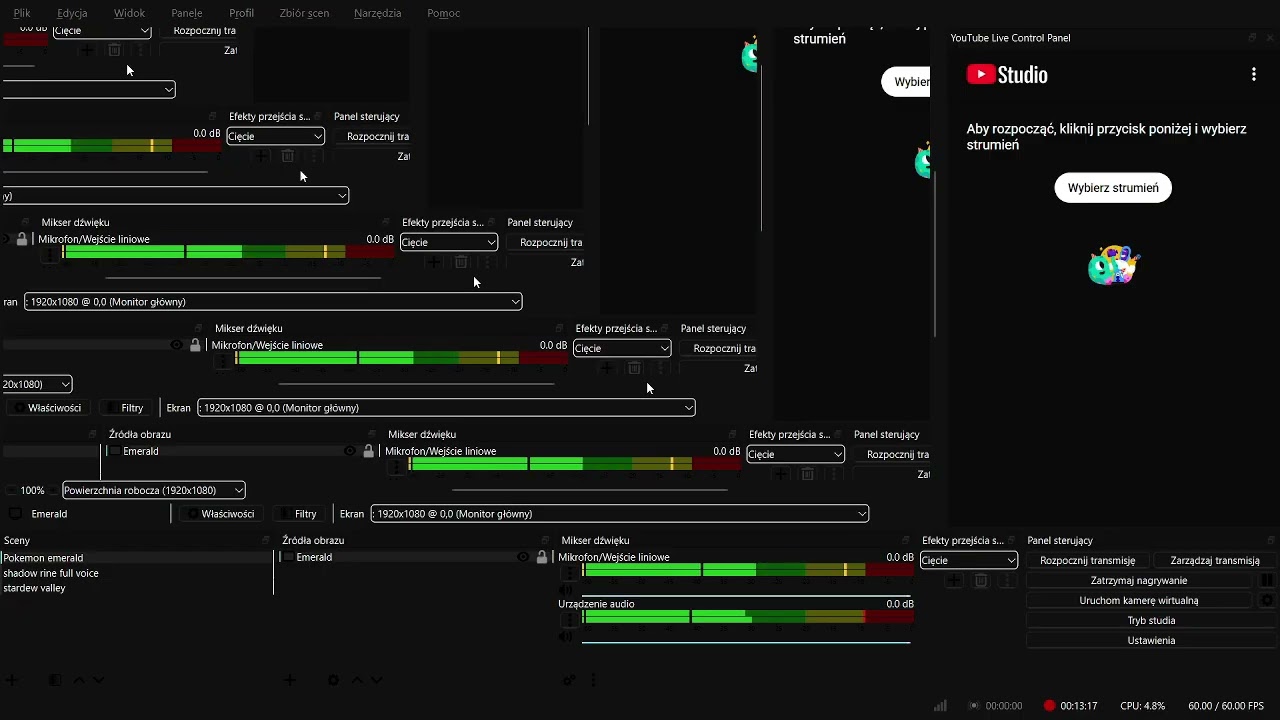The width and height of the screenshot is (1280, 720).
Task: Open Profil menu
Action: (241, 13)
